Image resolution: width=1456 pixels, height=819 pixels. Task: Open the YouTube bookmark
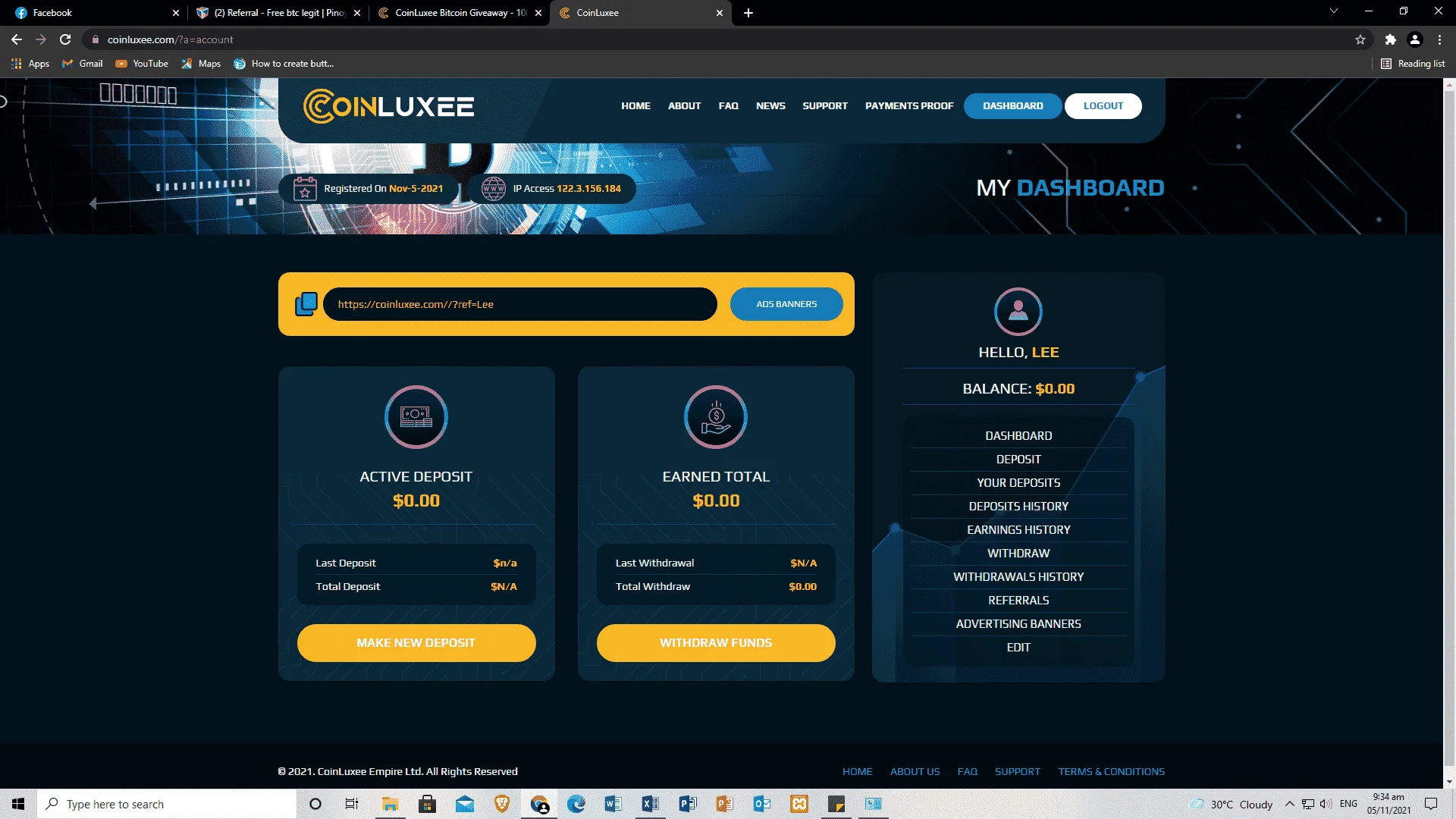[142, 64]
